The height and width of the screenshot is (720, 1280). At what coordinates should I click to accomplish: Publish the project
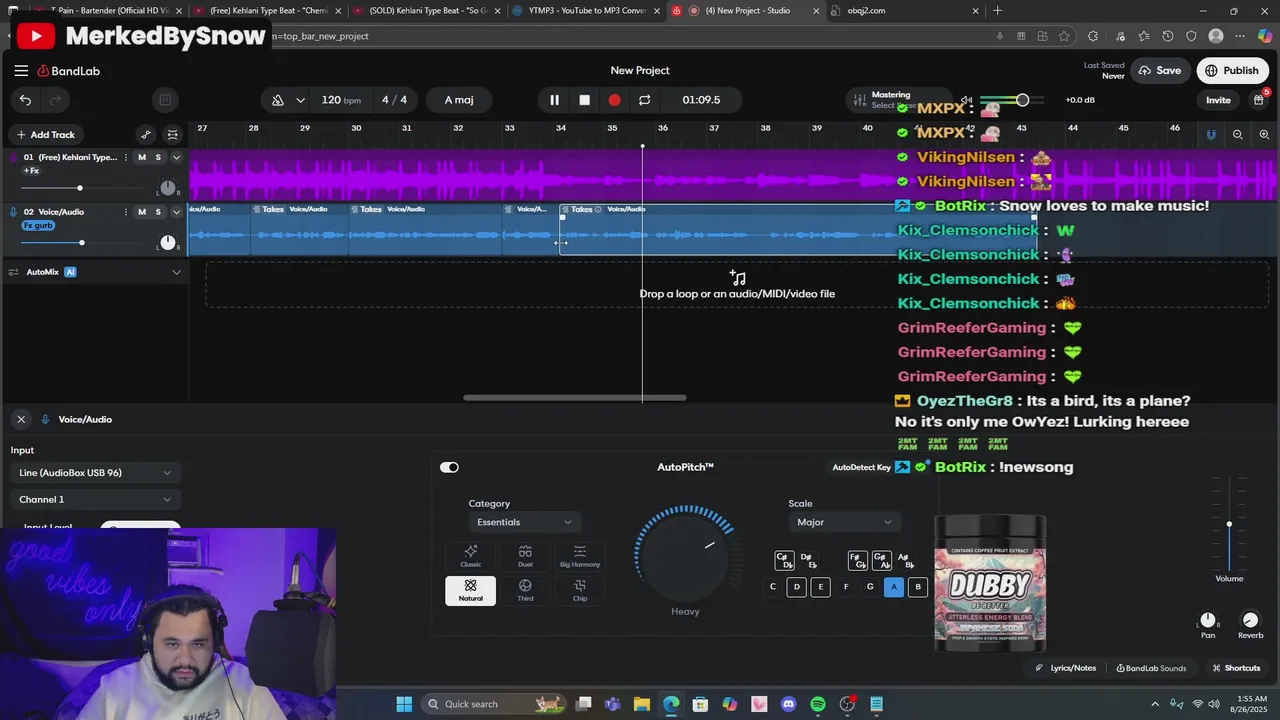[x=1232, y=71]
